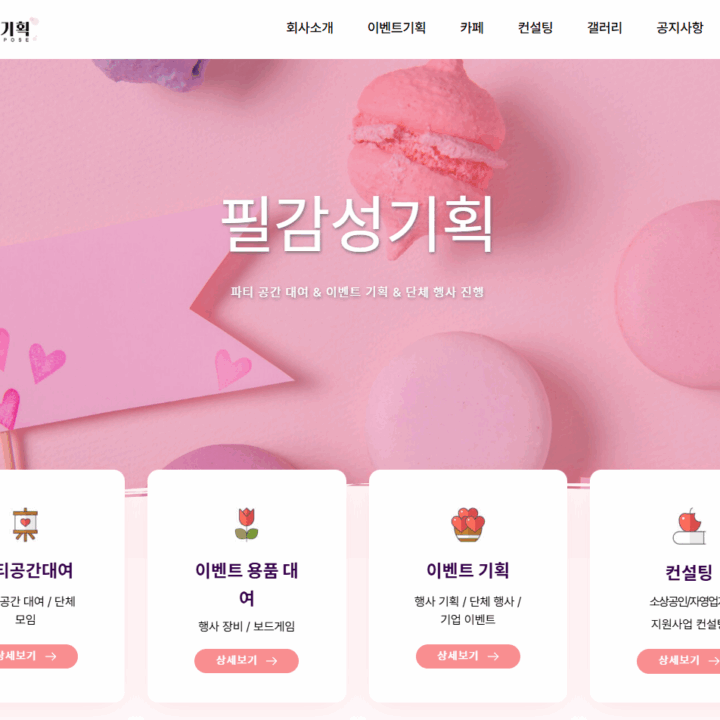Click the 컨설팅 card title

click(689, 573)
